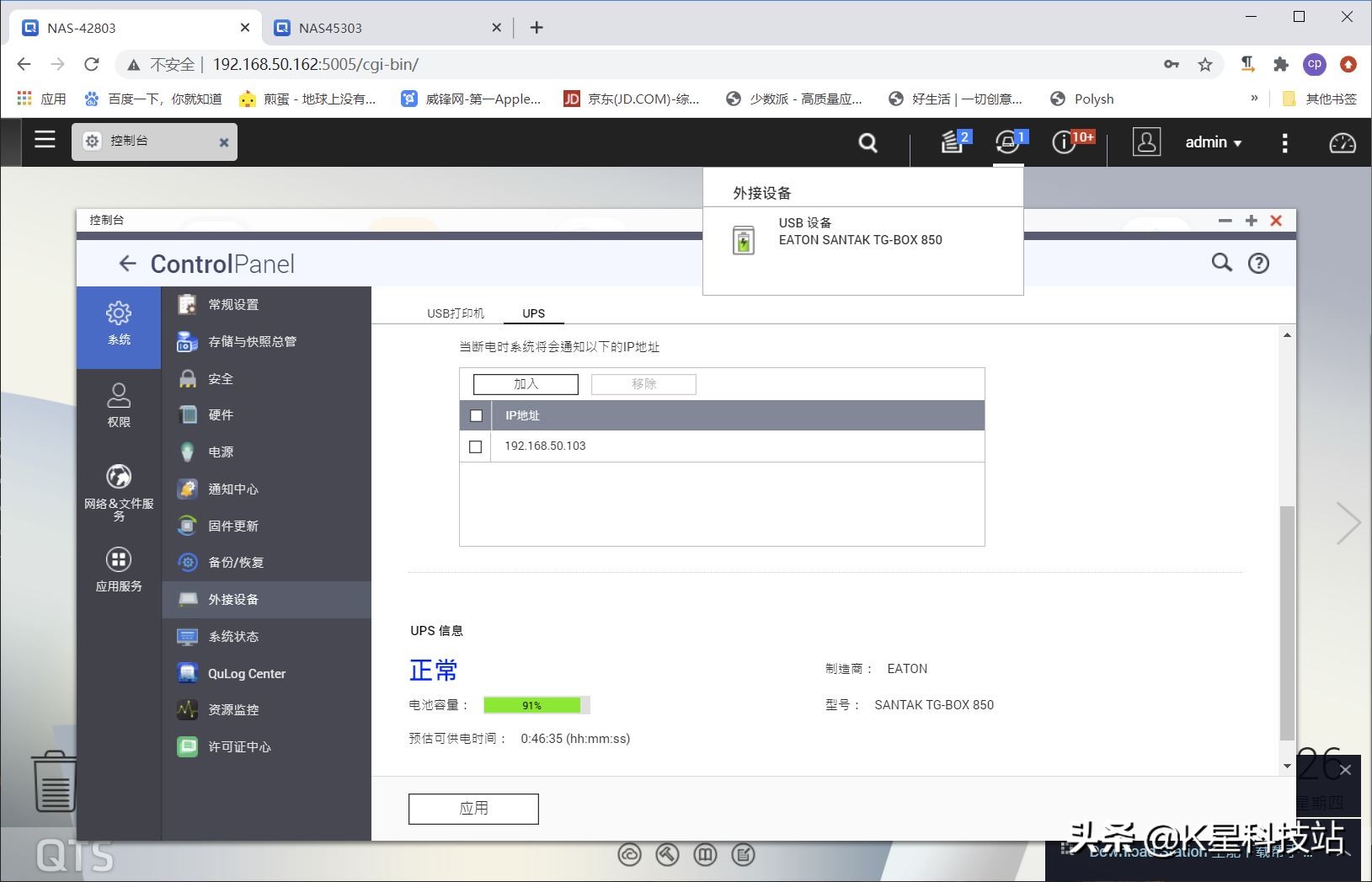Select 外接设备 in the sidebar
This screenshot has height=882, width=1372.
[x=266, y=599]
